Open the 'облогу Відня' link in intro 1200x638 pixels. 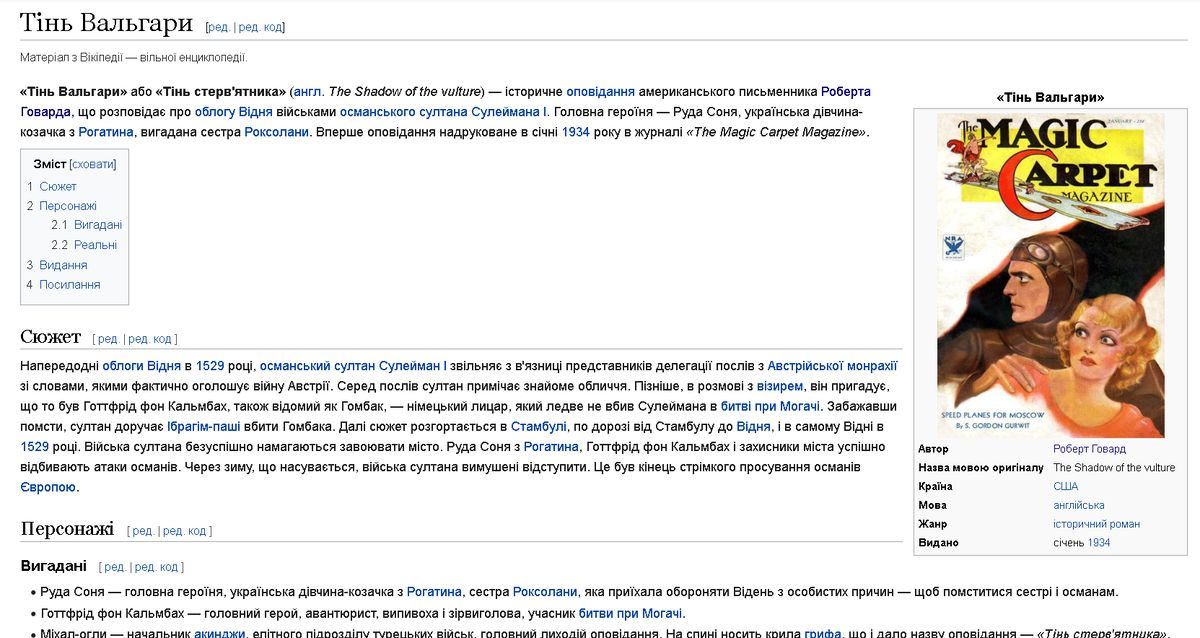pyautogui.click(x=233, y=111)
